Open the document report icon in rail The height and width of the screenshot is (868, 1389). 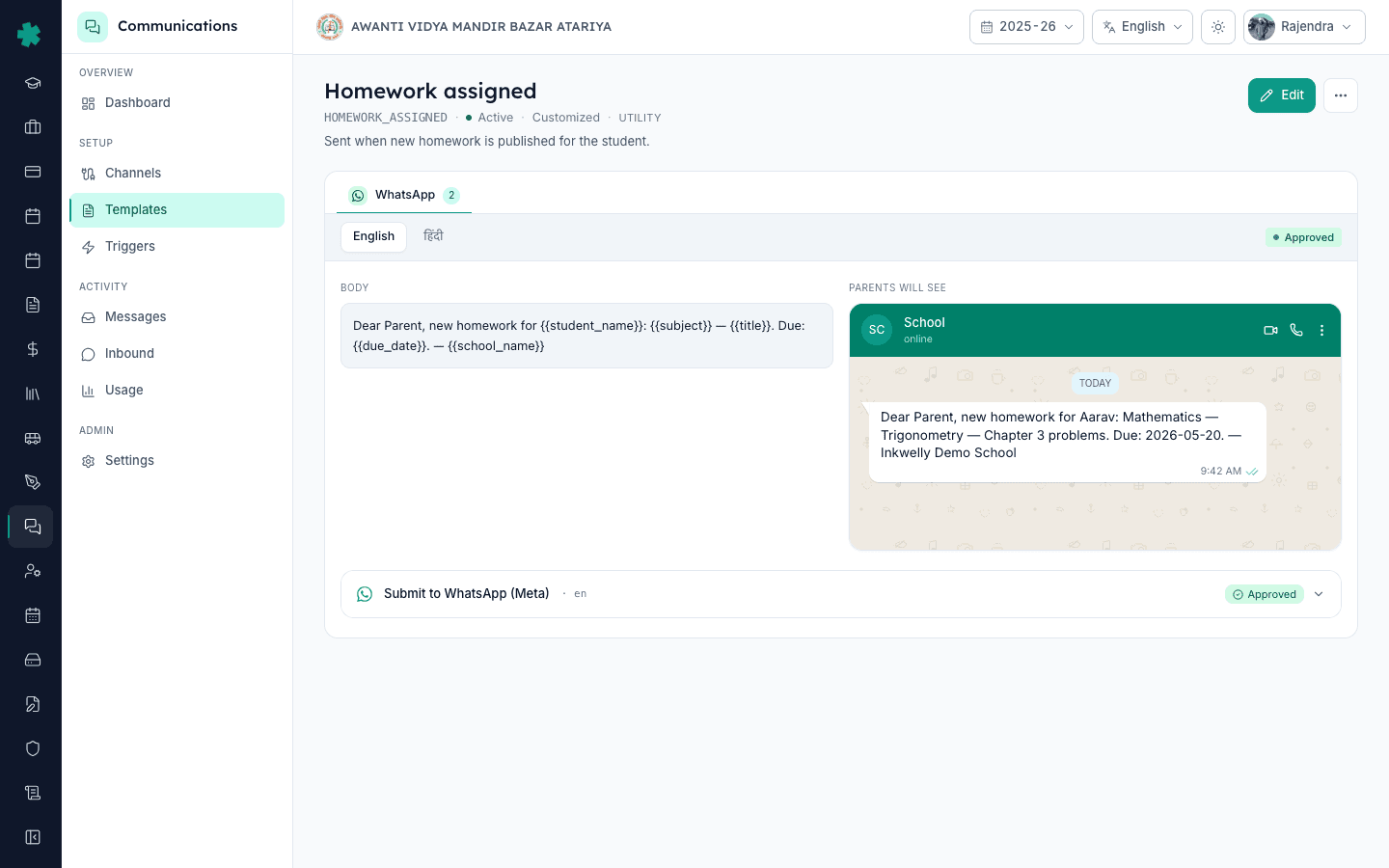[33, 305]
